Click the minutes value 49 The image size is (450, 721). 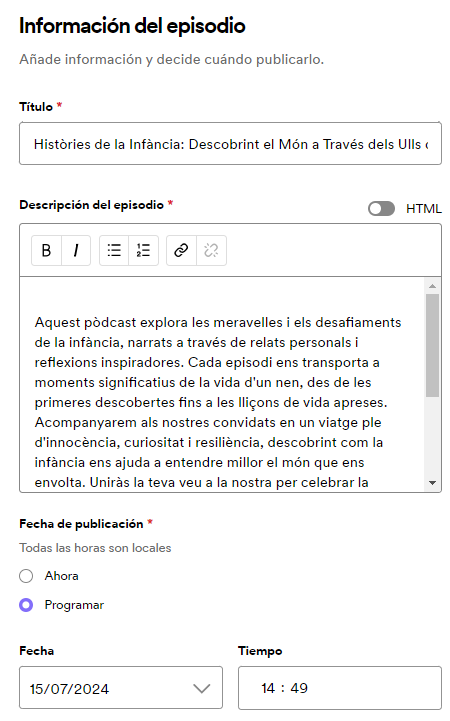click(x=299, y=688)
